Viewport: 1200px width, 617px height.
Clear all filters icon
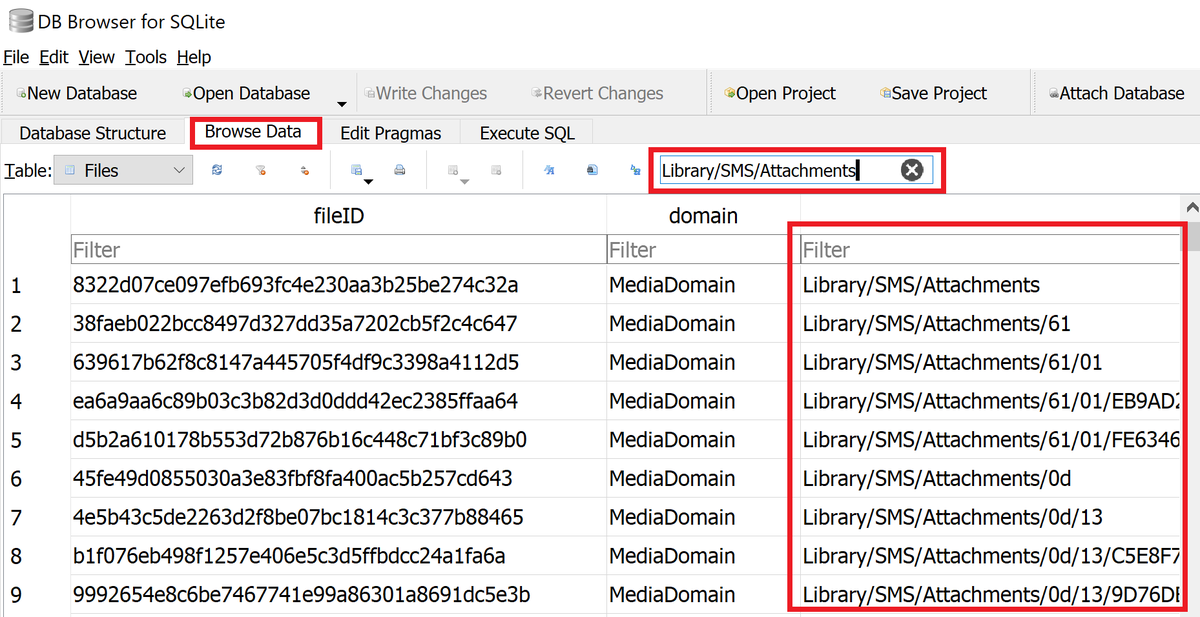click(x=260, y=171)
